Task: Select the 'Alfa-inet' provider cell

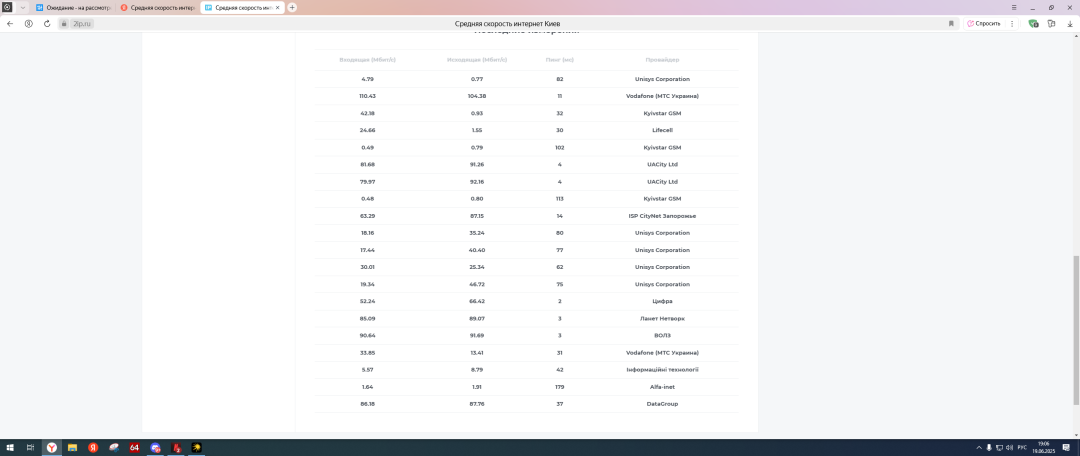Action: click(x=662, y=386)
